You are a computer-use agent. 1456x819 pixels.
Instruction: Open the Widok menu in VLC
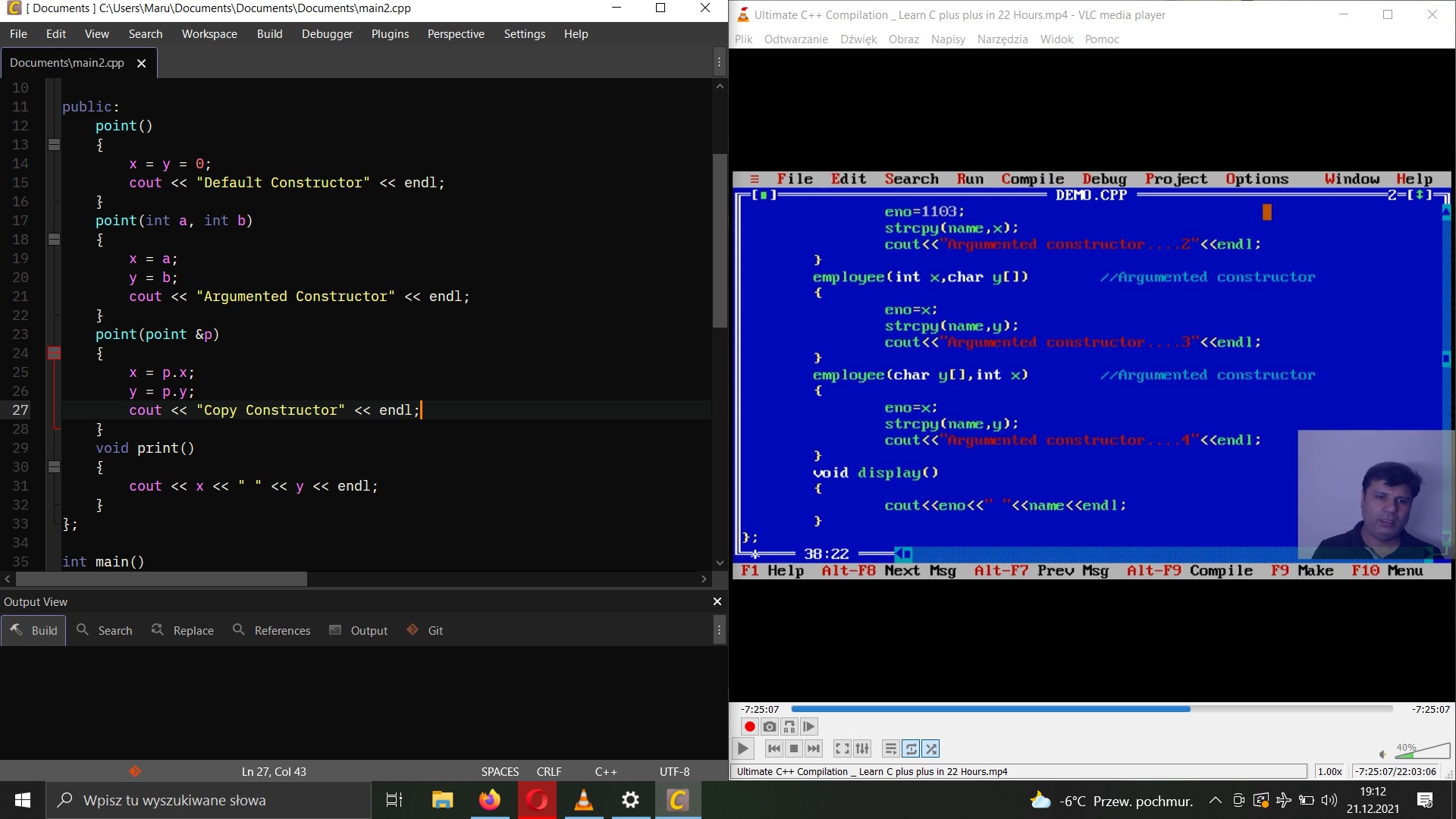coord(1056,39)
